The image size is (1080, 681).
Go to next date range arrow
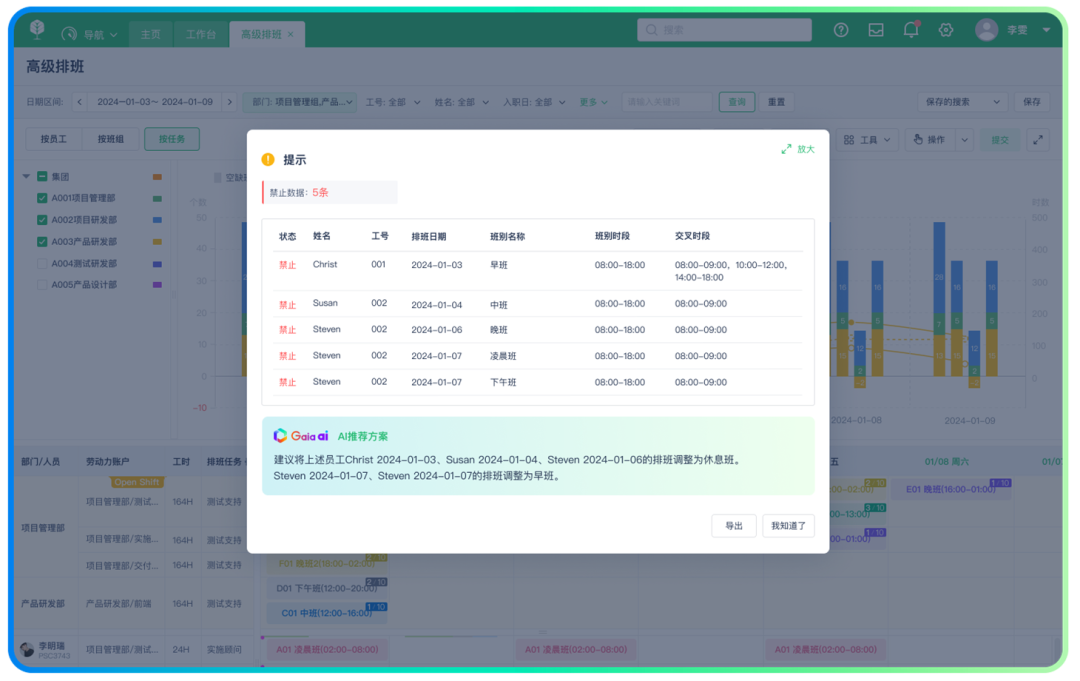coord(230,102)
